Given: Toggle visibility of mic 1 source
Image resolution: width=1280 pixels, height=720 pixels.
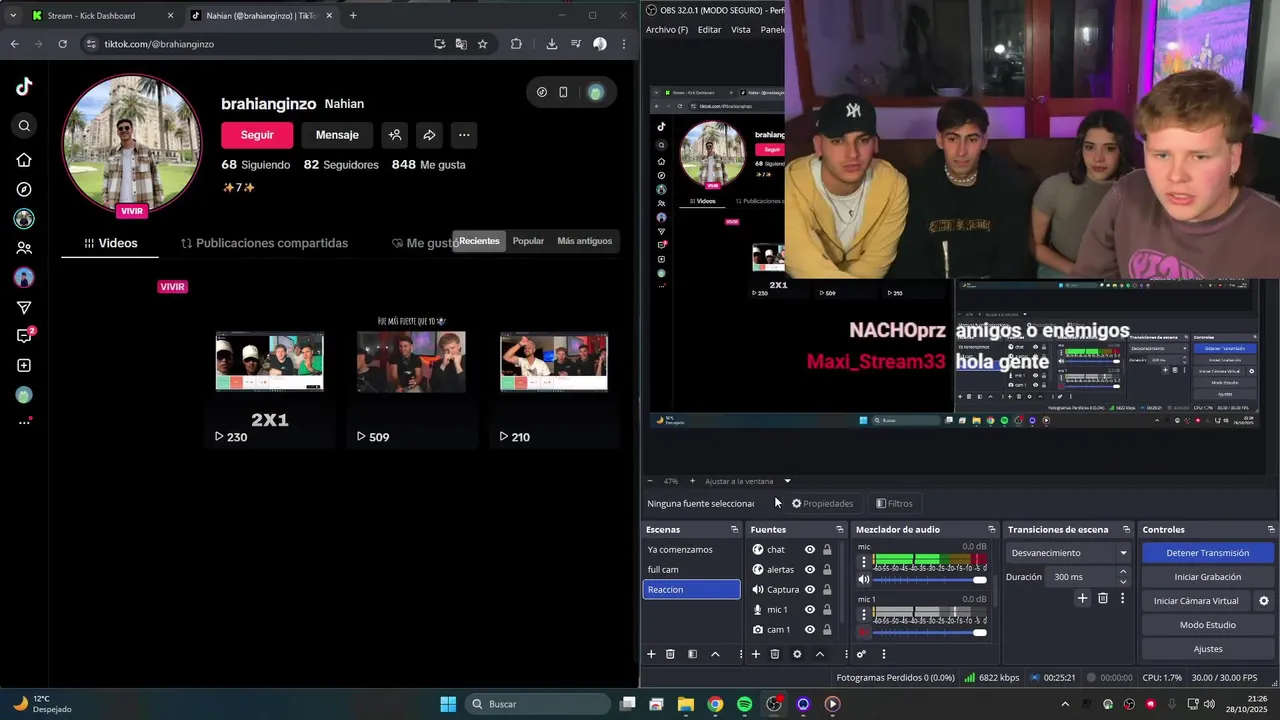Looking at the screenshot, I should coord(810,610).
